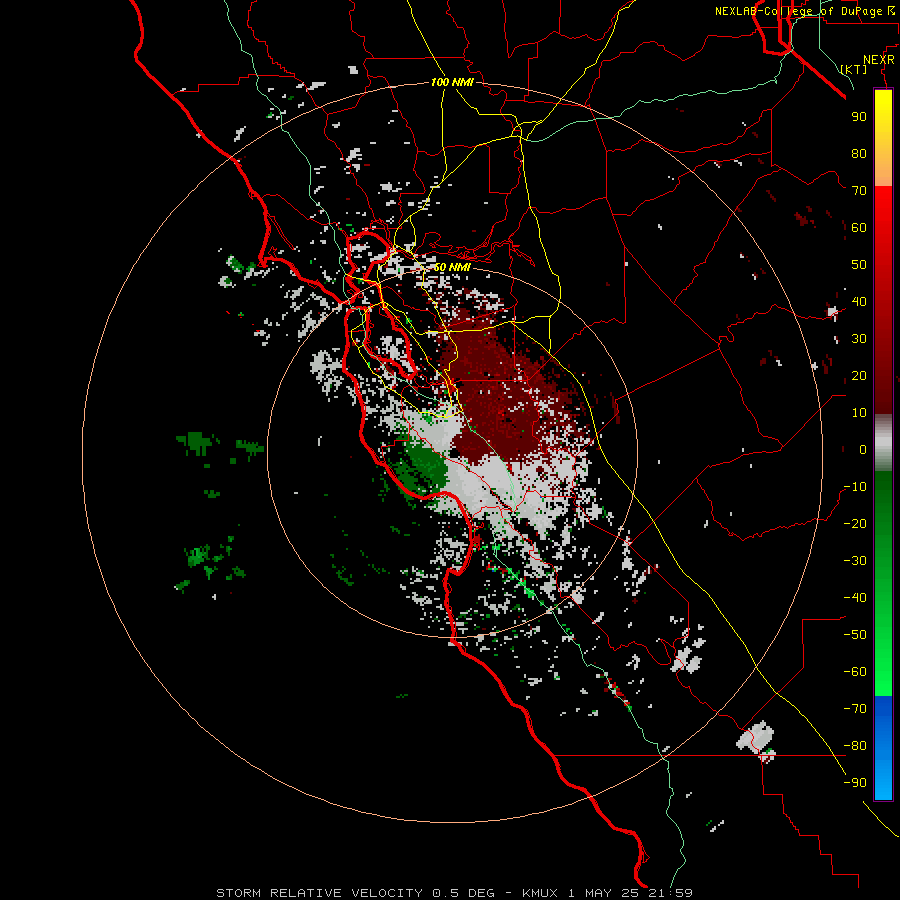900x900 pixels.
Task: Click the NEXLAB-College of DuPage watermark text
Action: 804,11
